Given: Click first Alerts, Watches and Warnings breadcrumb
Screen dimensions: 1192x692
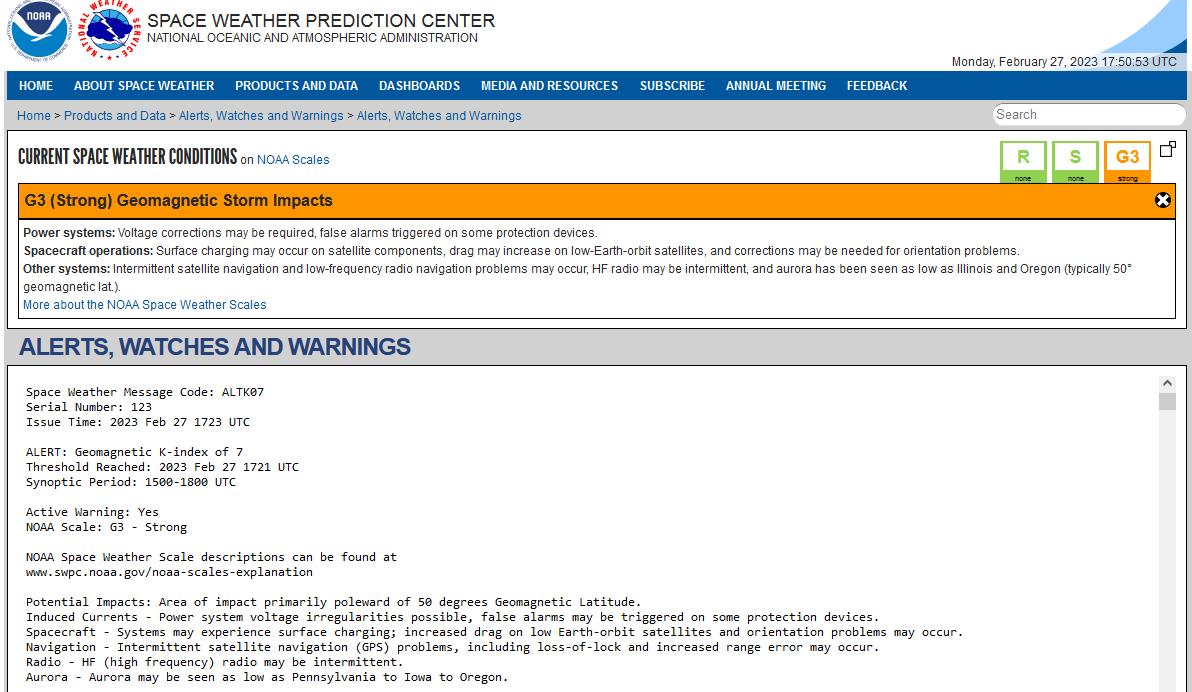Looking at the screenshot, I should (x=261, y=116).
